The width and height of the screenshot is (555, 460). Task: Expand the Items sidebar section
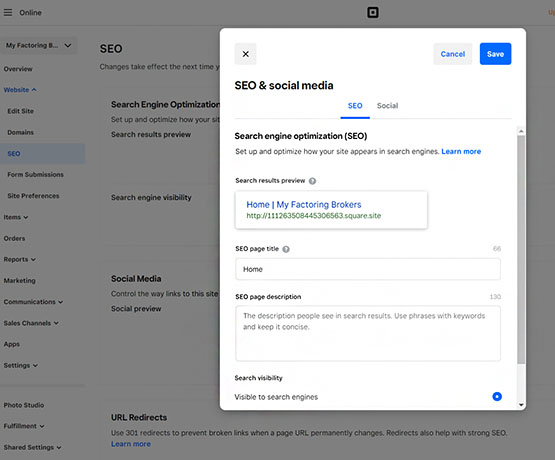(x=16, y=217)
